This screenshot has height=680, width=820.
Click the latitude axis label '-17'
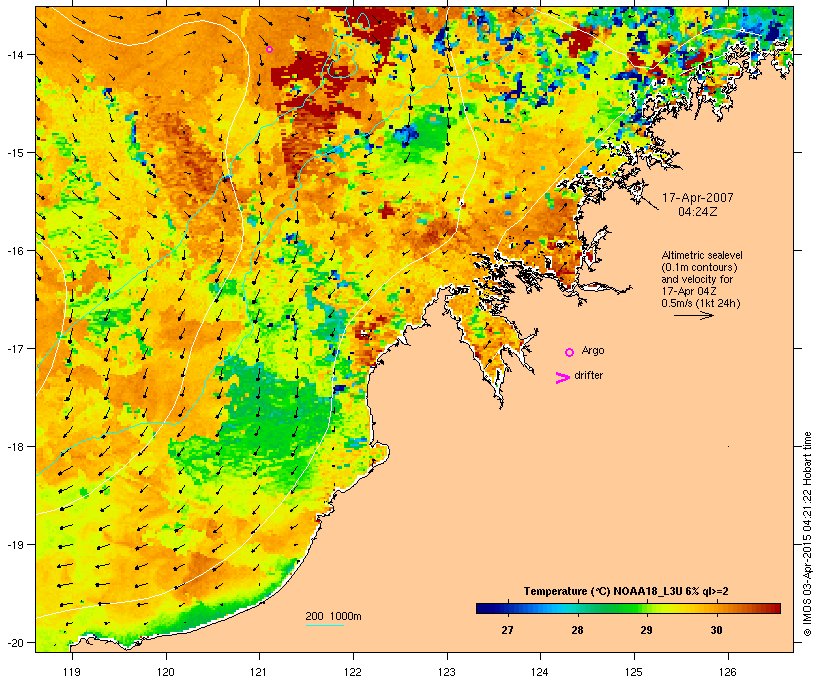pos(14,348)
